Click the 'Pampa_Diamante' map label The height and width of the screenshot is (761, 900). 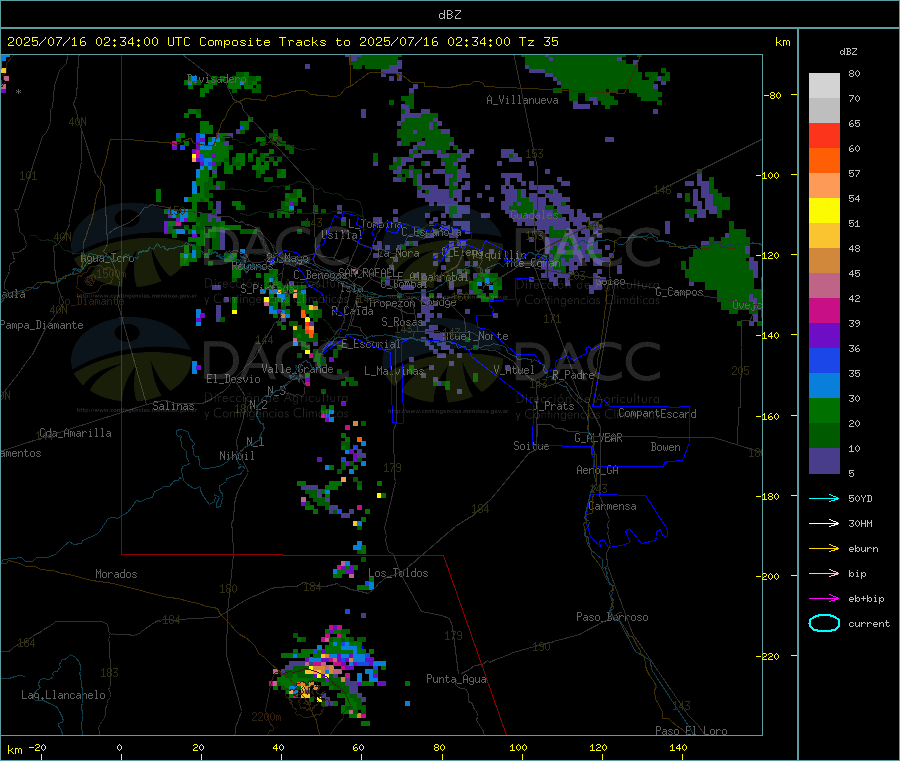click(x=42, y=325)
